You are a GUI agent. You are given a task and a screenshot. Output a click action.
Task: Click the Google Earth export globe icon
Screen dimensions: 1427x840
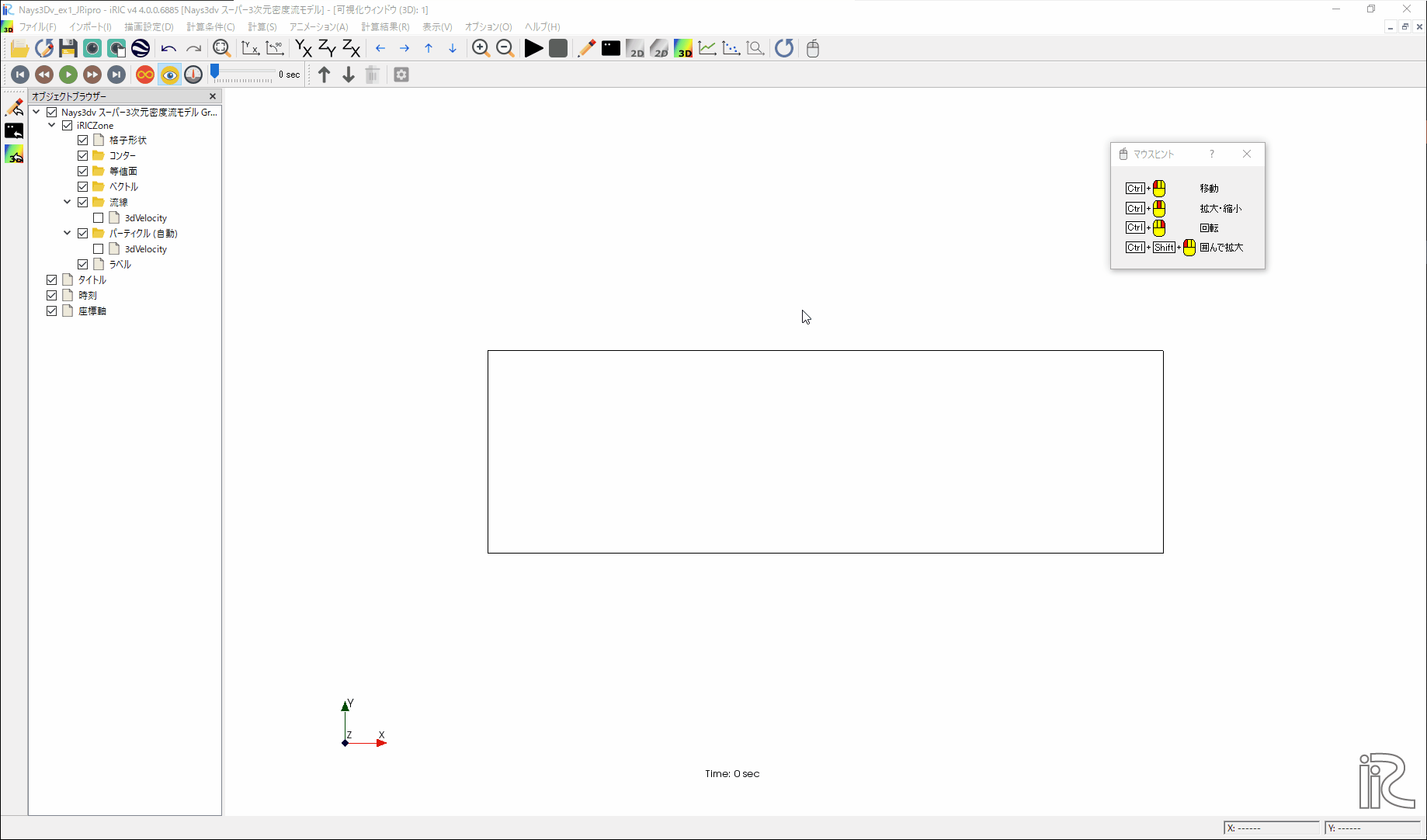coord(141,48)
